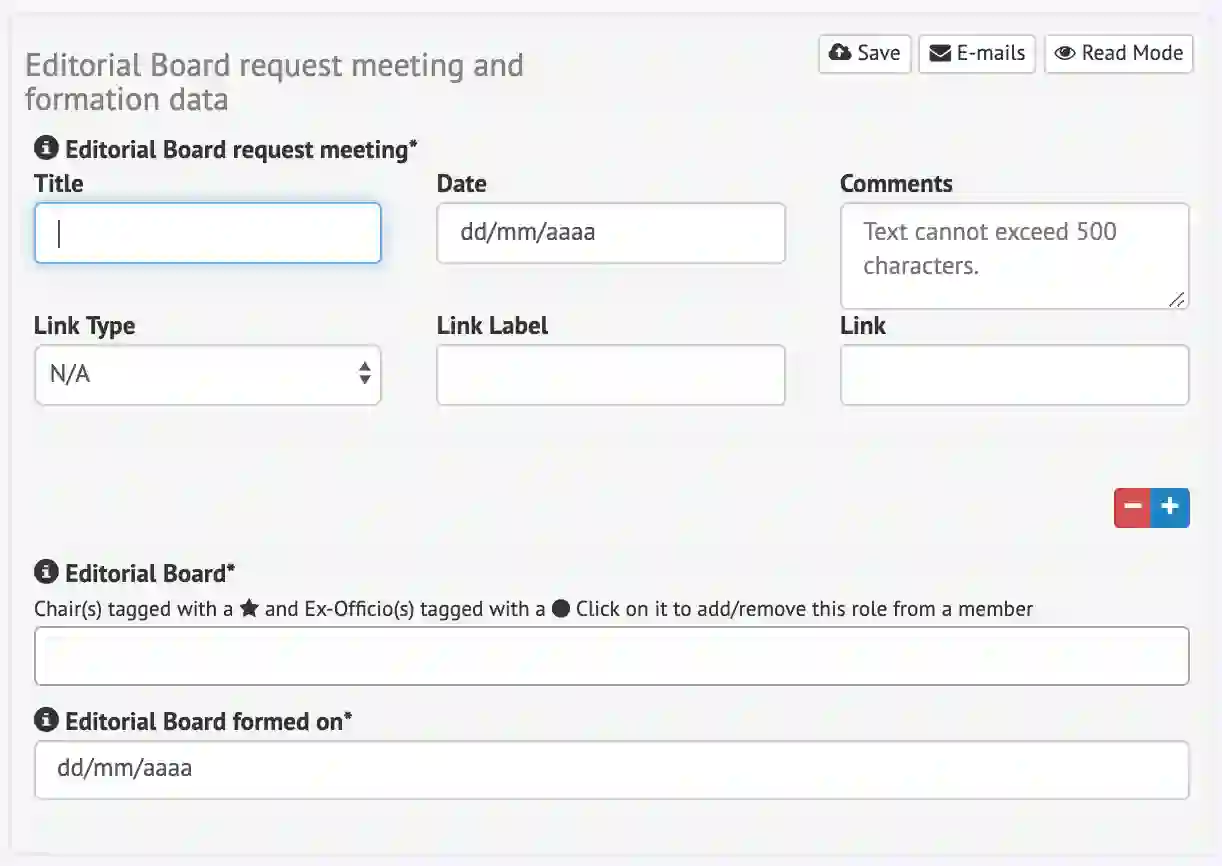
Task: Click the blue plus add-row button
Action: 1170,508
